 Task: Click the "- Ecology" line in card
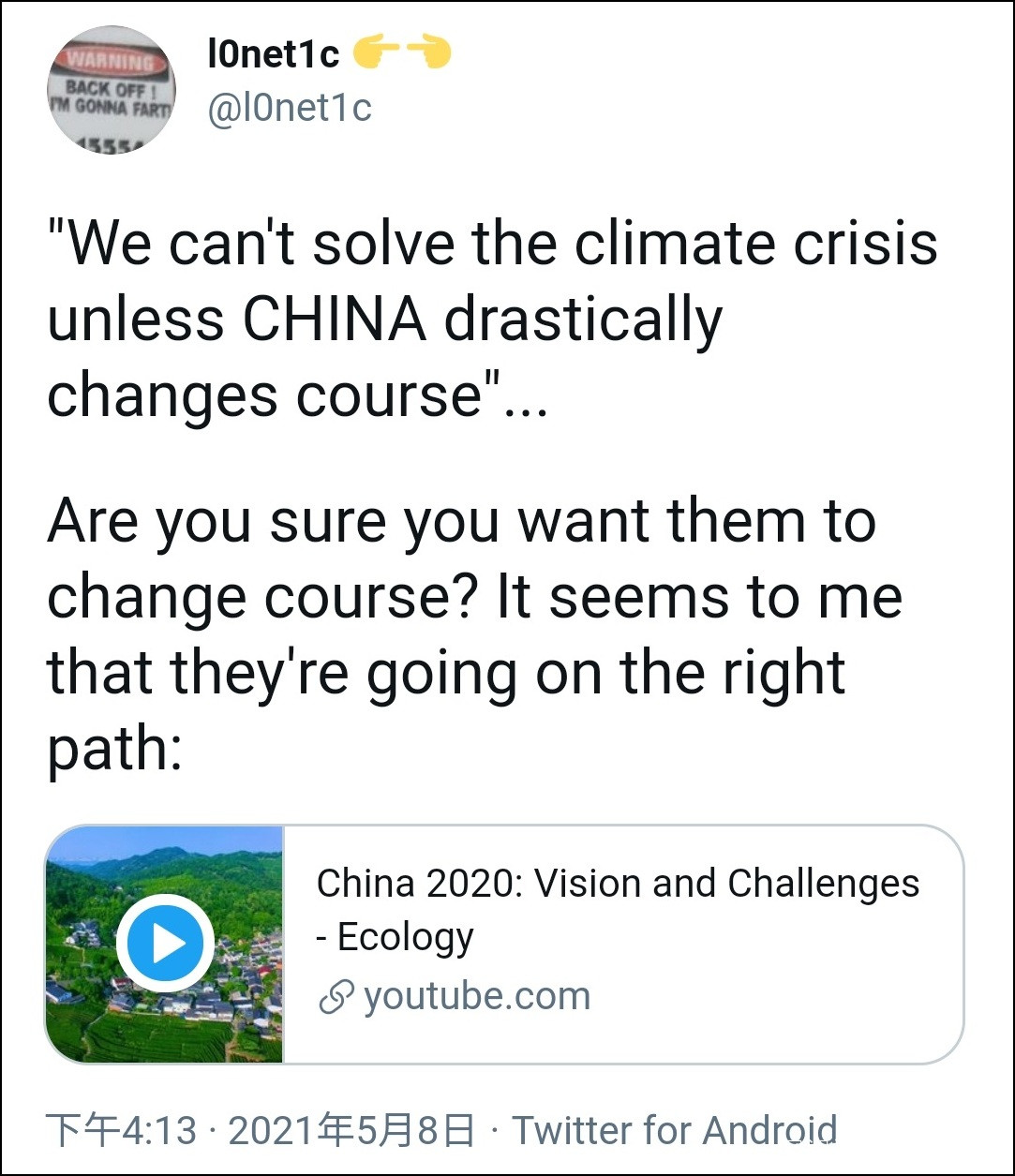click(x=395, y=937)
